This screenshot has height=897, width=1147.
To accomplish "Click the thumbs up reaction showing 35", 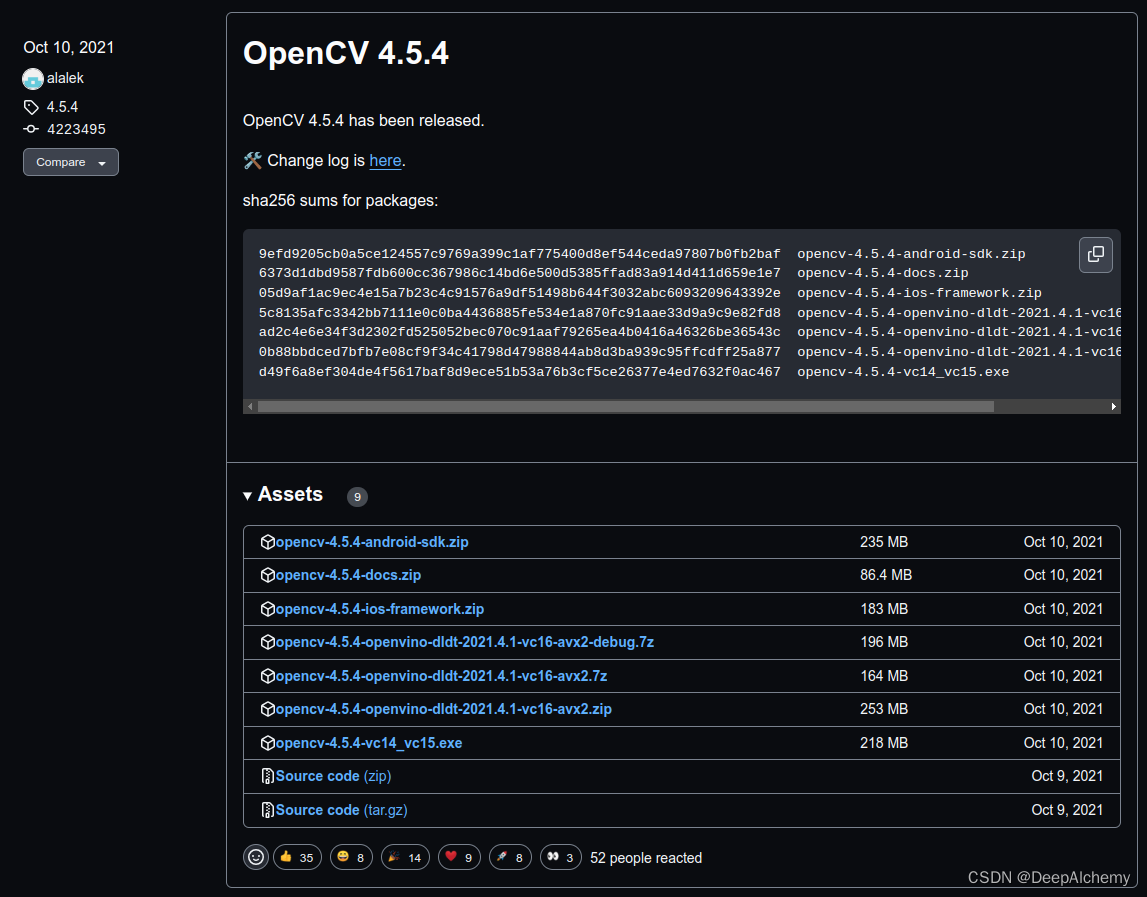I will click(297, 857).
